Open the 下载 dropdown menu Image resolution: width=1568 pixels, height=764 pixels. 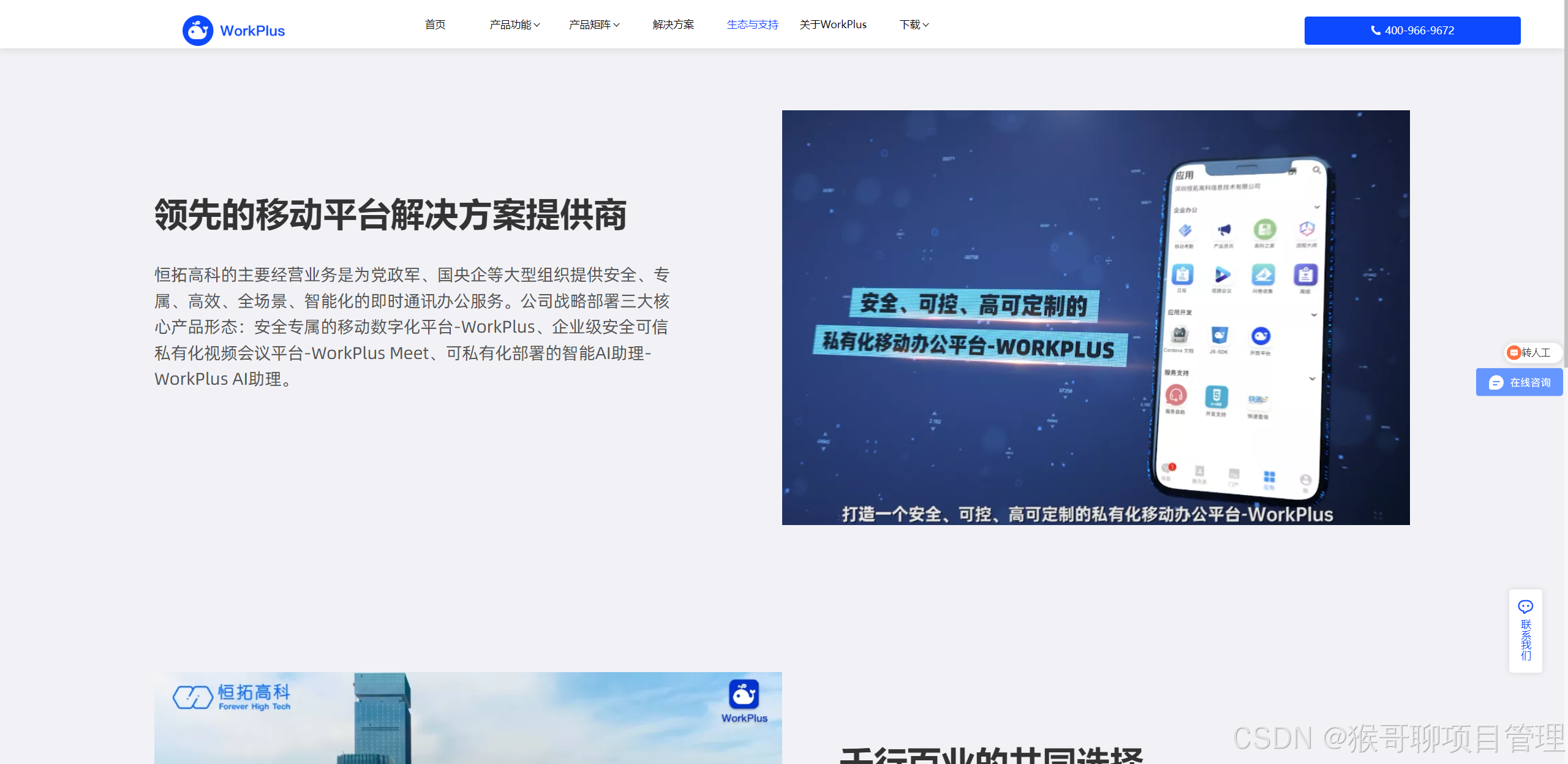click(x=914, y=25)
